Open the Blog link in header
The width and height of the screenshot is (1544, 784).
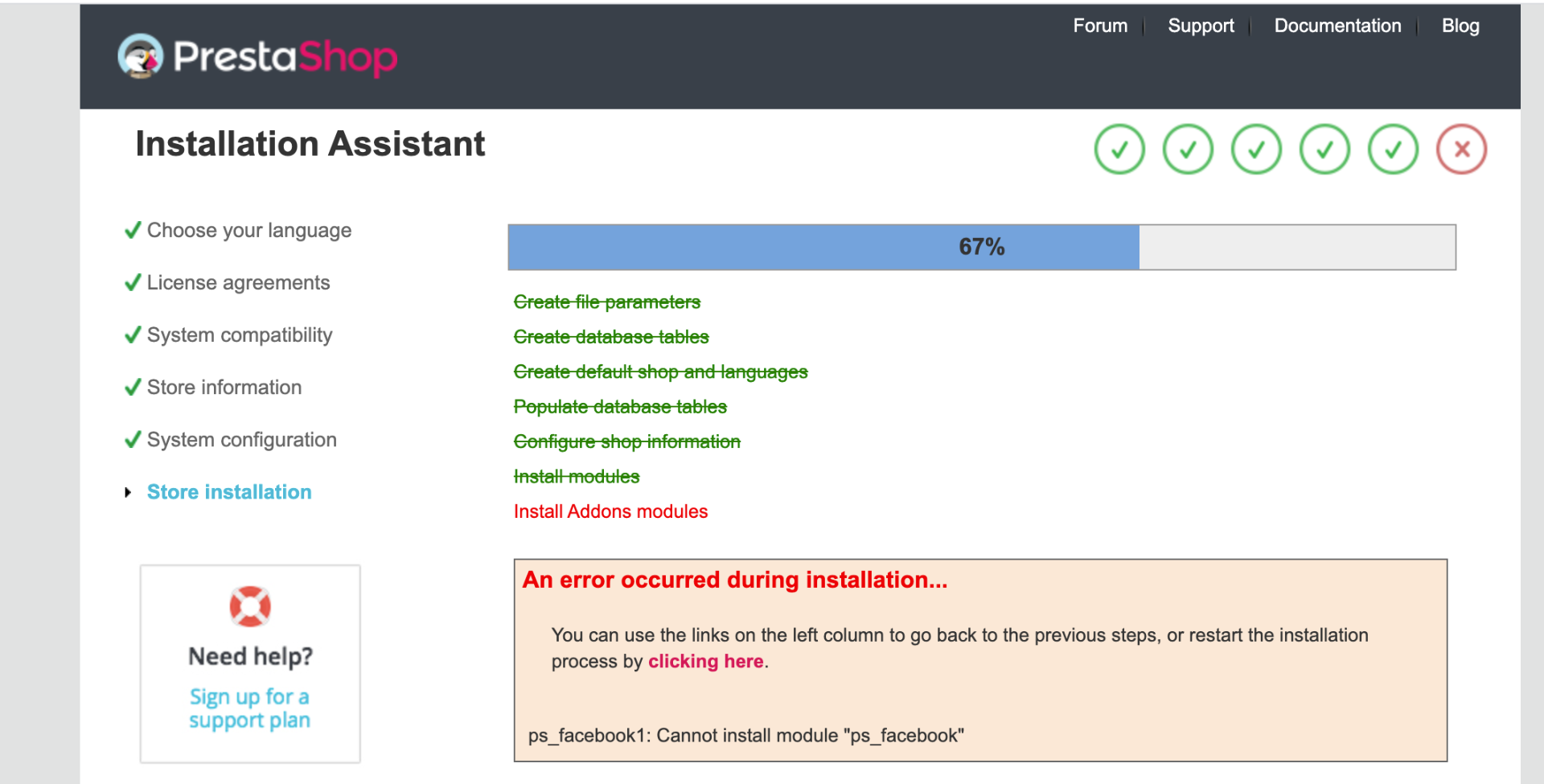1460,26
